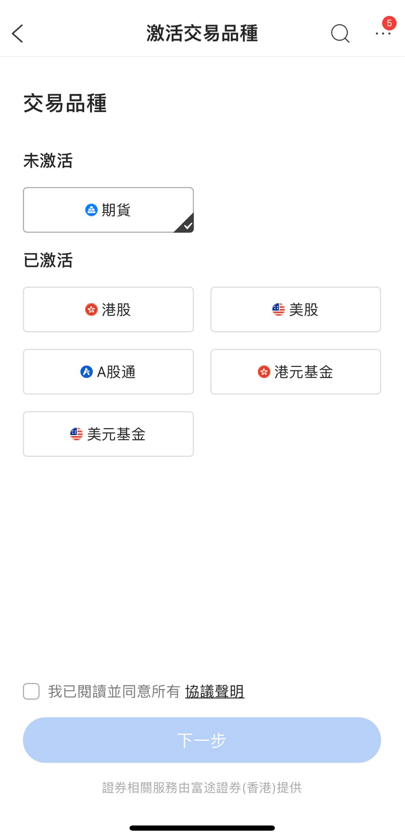Select the 港元基金 activated card
This screenshot has height=838, width=405.
[295, 372]
